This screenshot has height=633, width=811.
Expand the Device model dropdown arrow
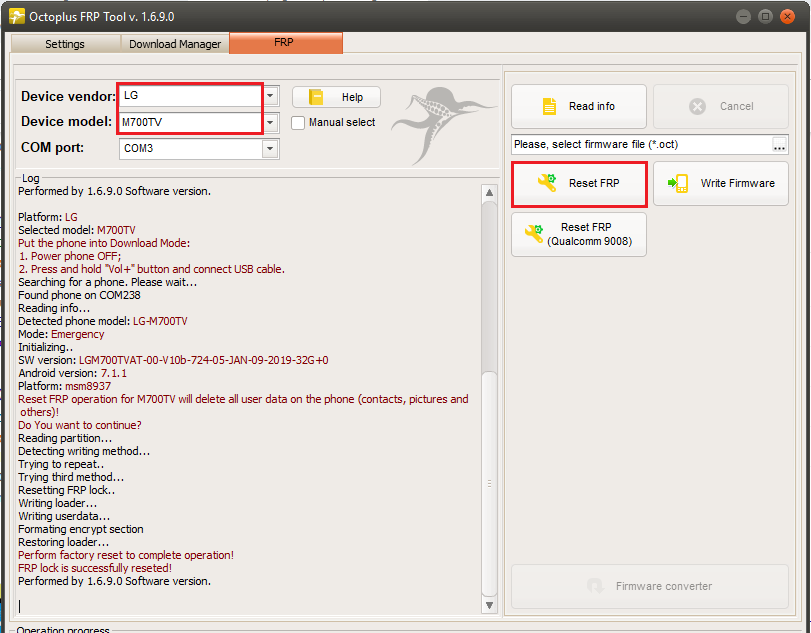tap(271, 123)
